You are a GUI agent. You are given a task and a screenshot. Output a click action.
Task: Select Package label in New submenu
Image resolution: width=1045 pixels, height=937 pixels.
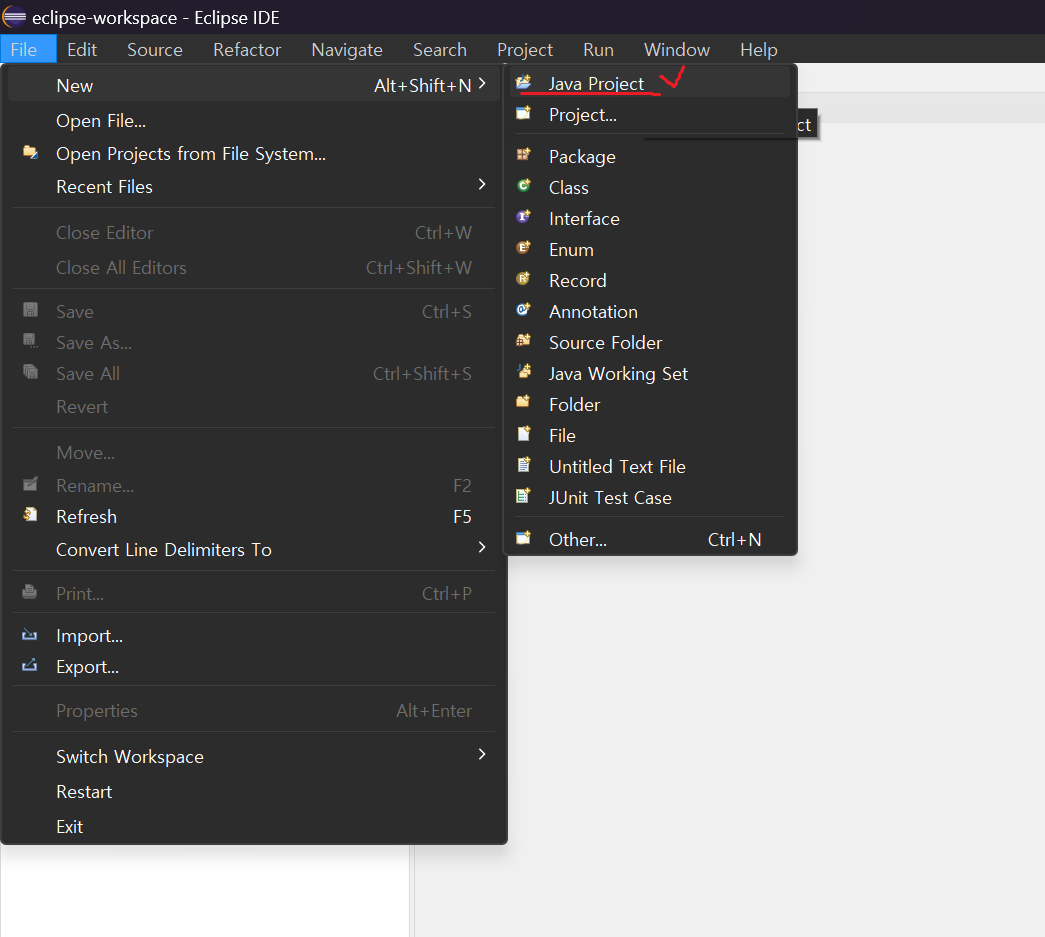[582, 157]
